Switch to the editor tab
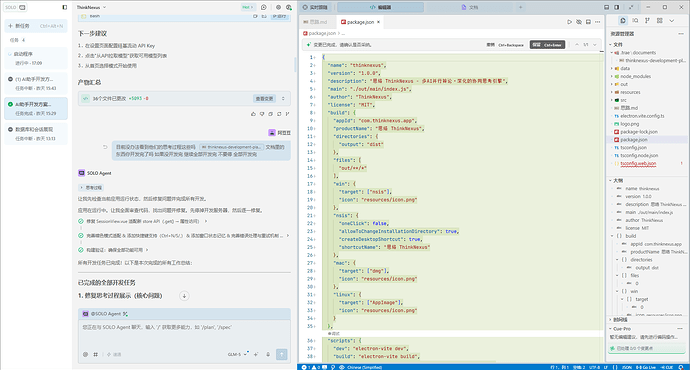The height and width of the screenshot is (370, 690). click(380, 7)
